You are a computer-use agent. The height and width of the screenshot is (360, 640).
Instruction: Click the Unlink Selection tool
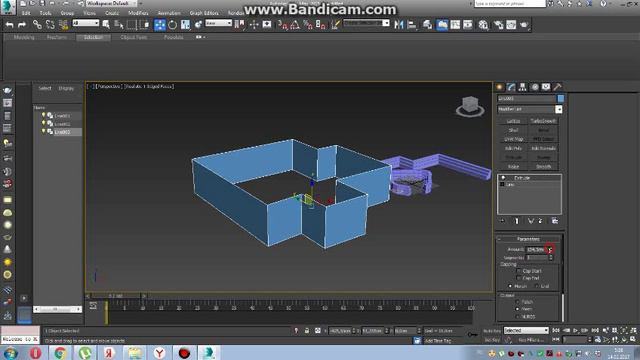click(x=50, y=25)
